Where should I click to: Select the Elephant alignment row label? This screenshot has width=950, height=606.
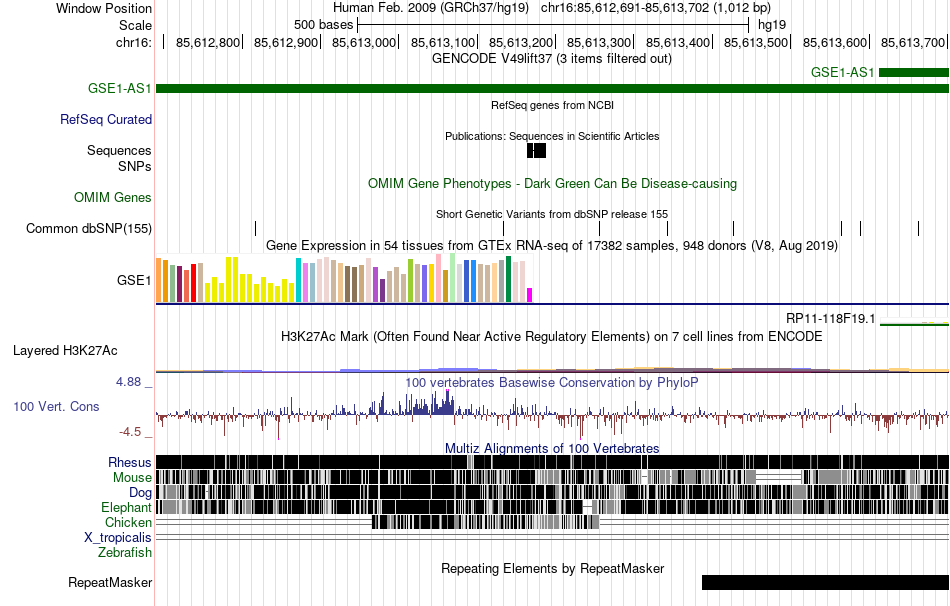point(126,507)
